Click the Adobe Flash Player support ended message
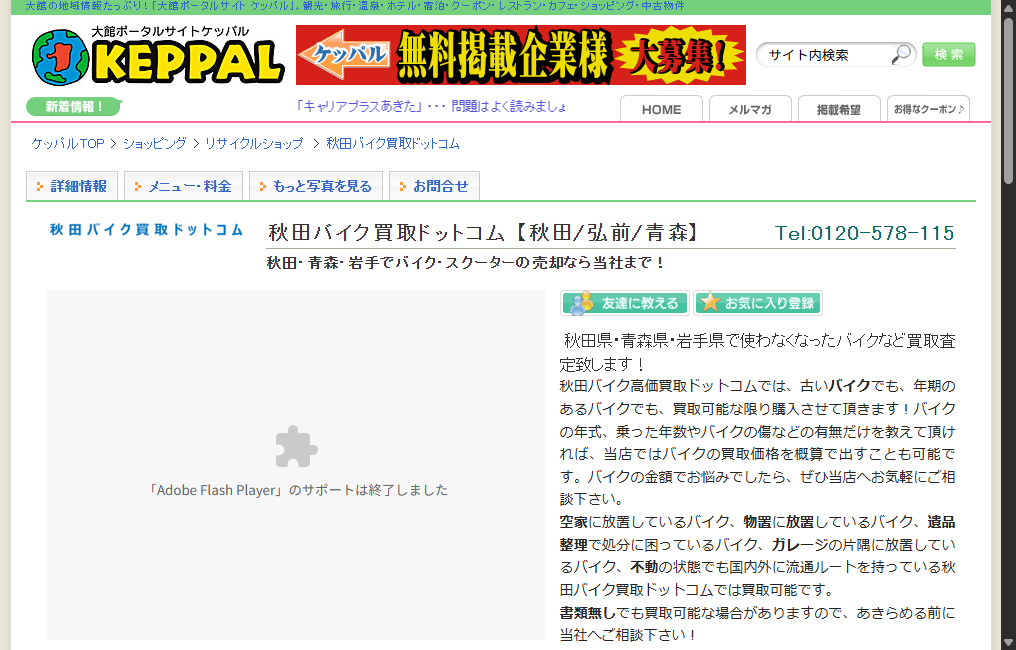This screenshot has height=650, width=1016. 297,490
